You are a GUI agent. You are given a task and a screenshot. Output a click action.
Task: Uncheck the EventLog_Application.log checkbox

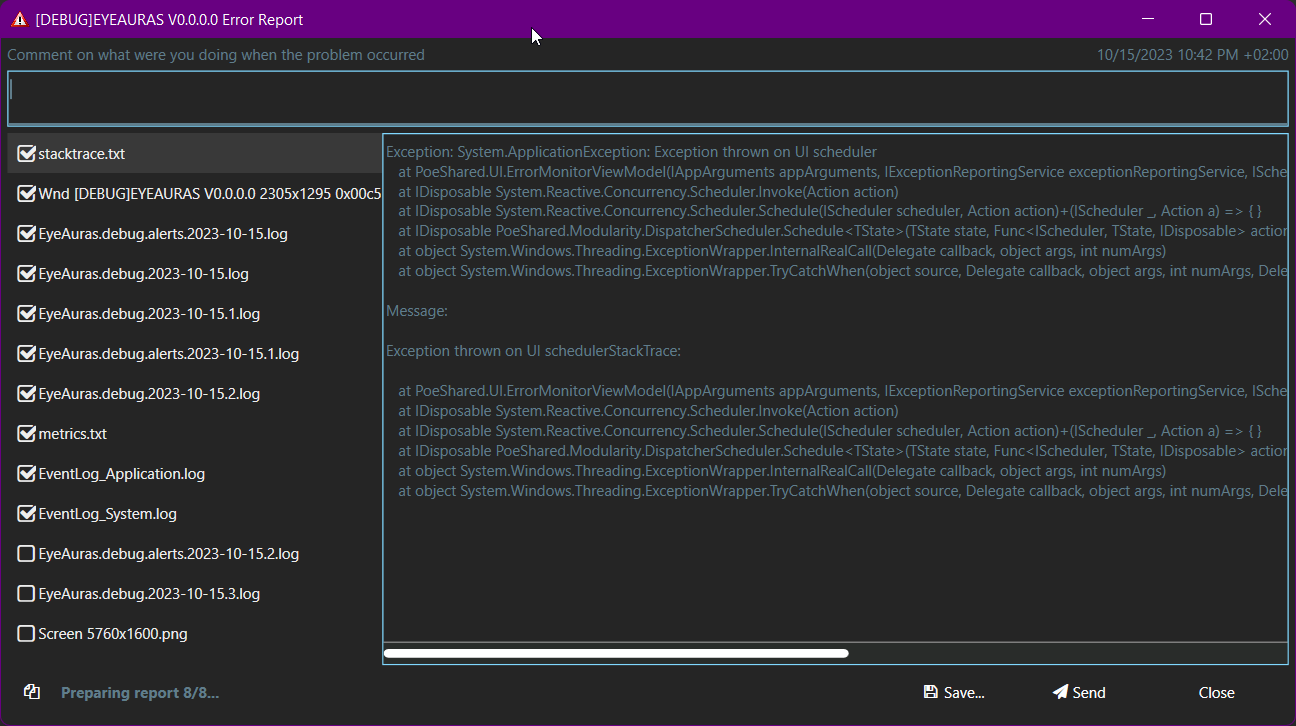click(27, 473)
